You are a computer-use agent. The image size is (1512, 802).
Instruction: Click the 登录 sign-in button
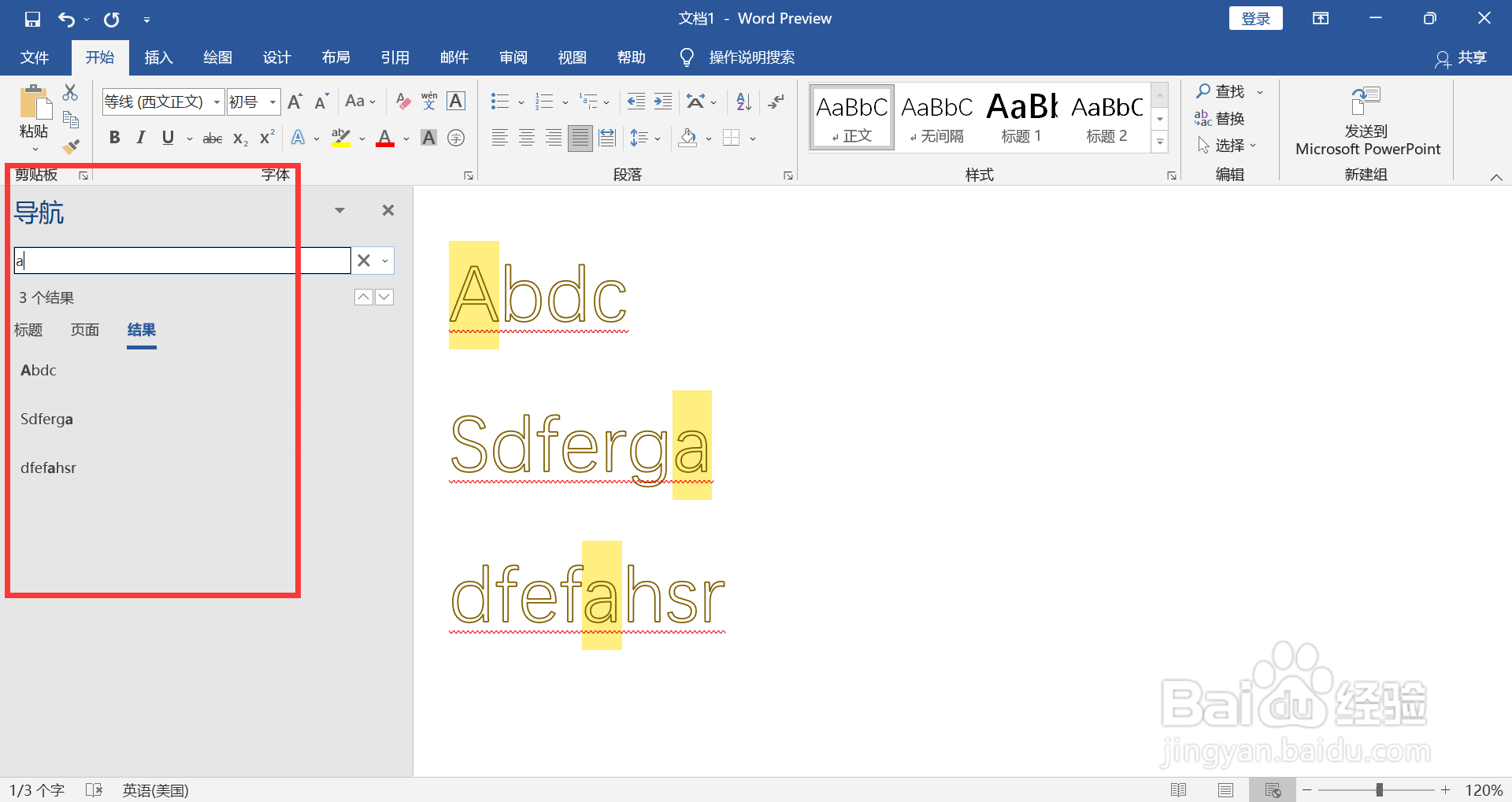click(x=1256, y=19)
